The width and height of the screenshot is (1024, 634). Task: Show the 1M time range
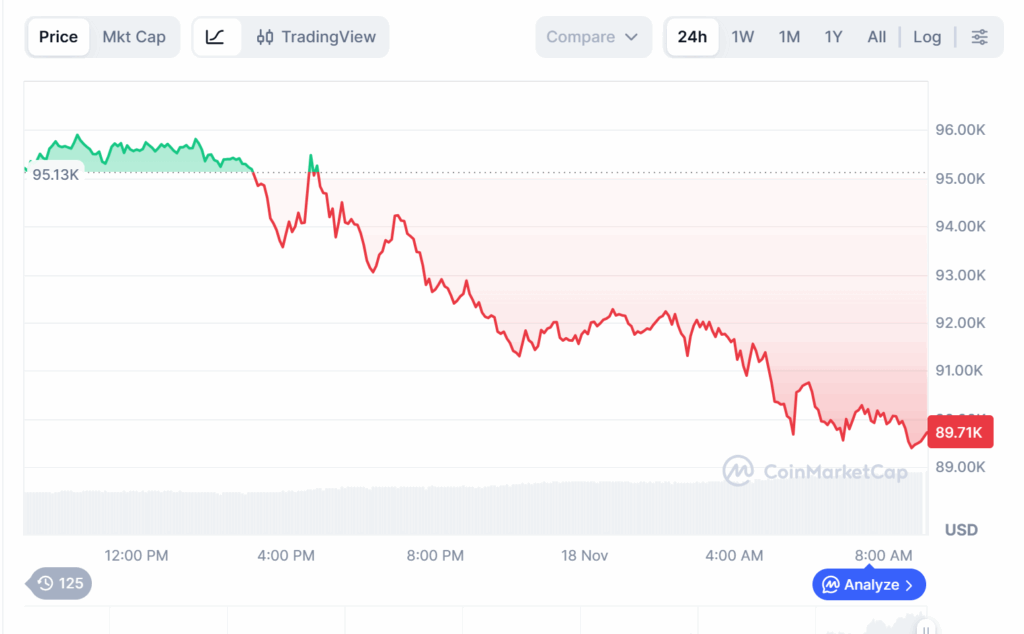[789, 37]
